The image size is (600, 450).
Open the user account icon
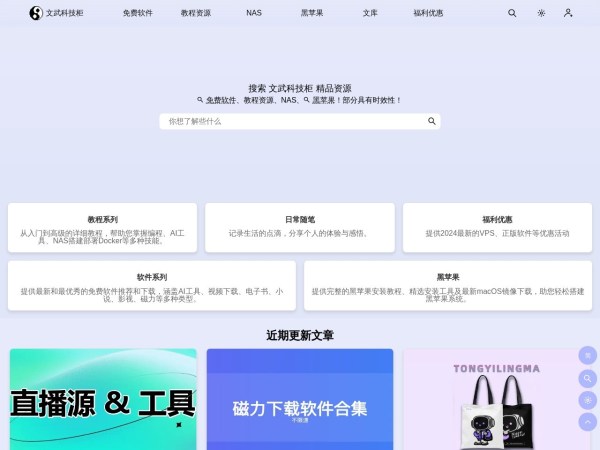(x=568, y=13)
